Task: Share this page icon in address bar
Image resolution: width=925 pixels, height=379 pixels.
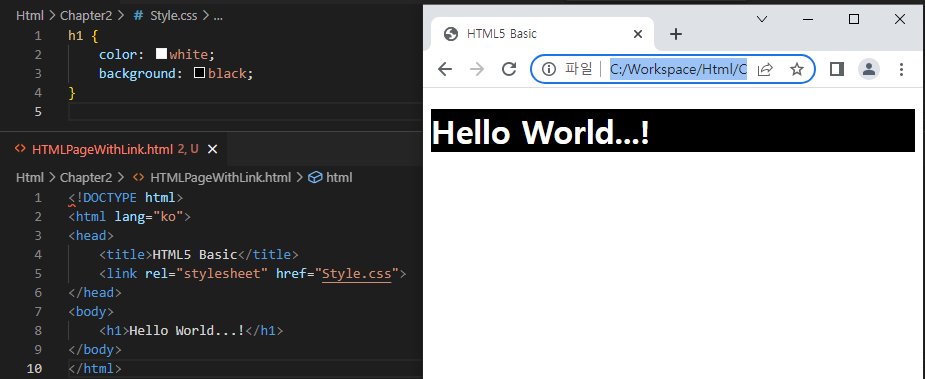Action: tap(765, 70)
